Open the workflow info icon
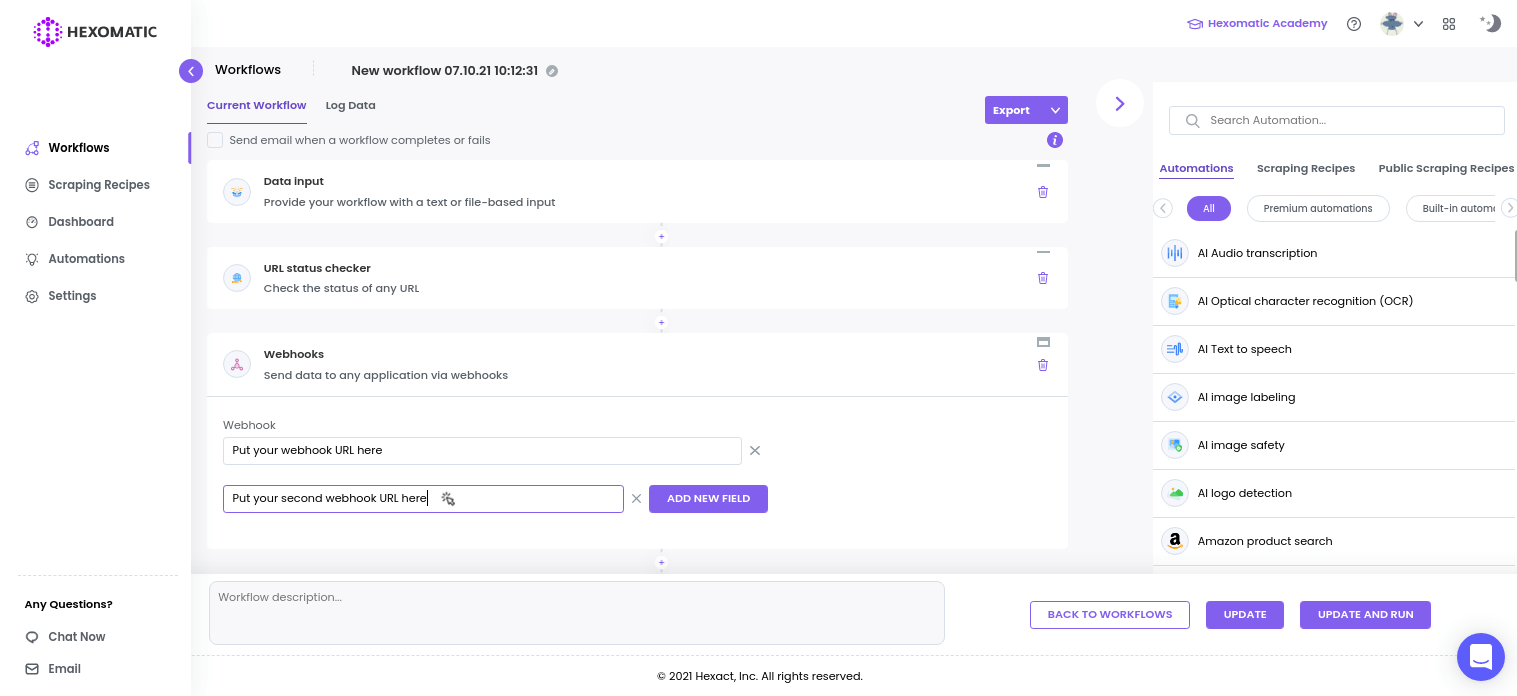The height and width of the screenshot is (696, 1517). (x=1055, y=140)
